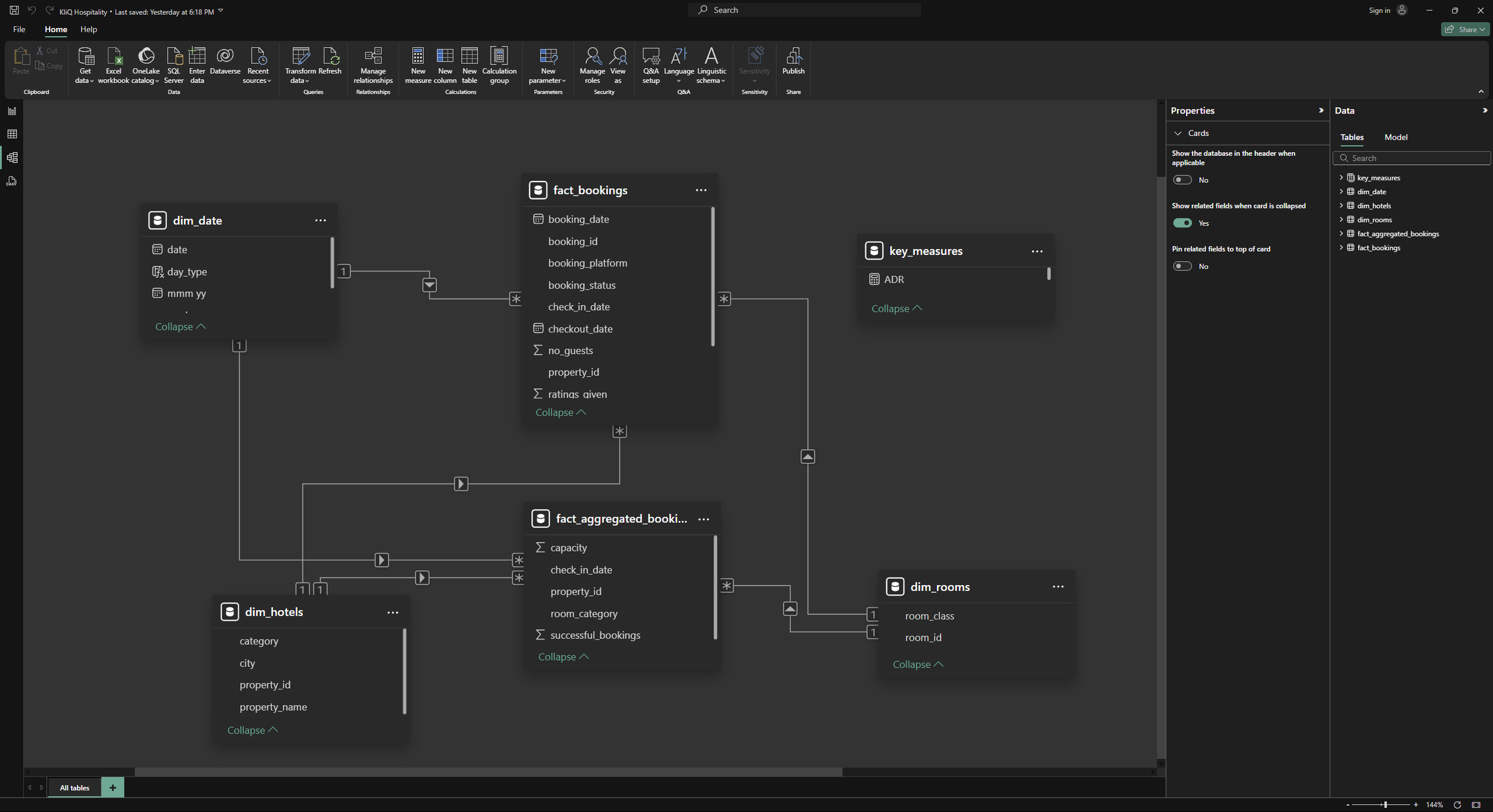Switch to Report view in left sidebar
The width and height of the screenshot is (1493, 812).
[x=12, y=111]
